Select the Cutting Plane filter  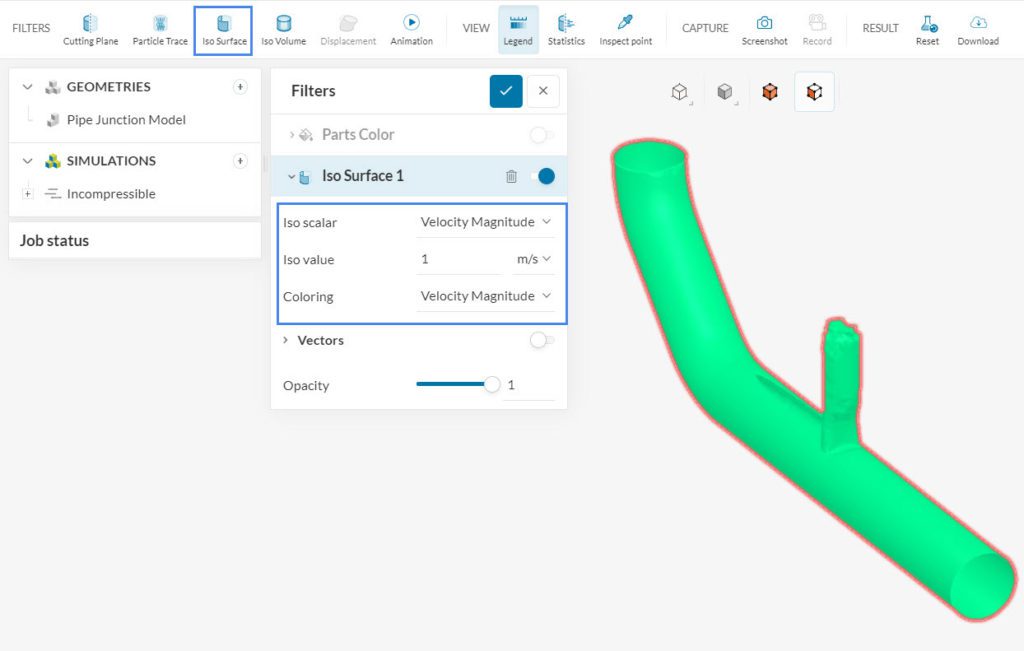pos(90,29)
